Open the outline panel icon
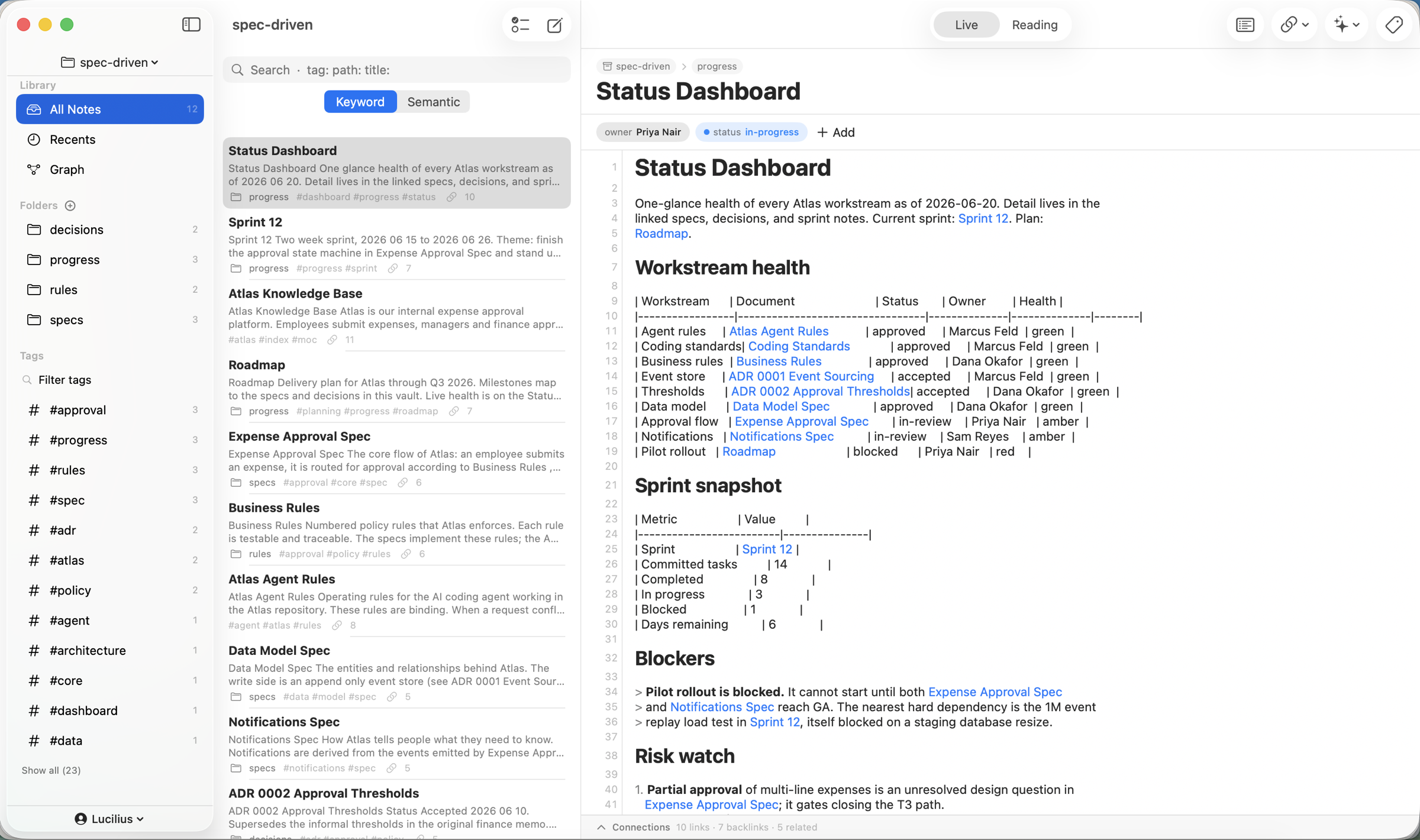Screen dimensions: 1420x840 pyautogui.click(x=1245, y=25)
